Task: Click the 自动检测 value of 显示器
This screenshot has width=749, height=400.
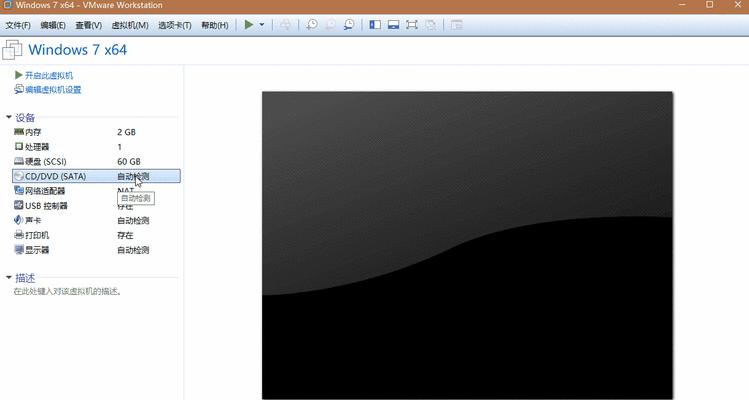Action: (133, 250)
